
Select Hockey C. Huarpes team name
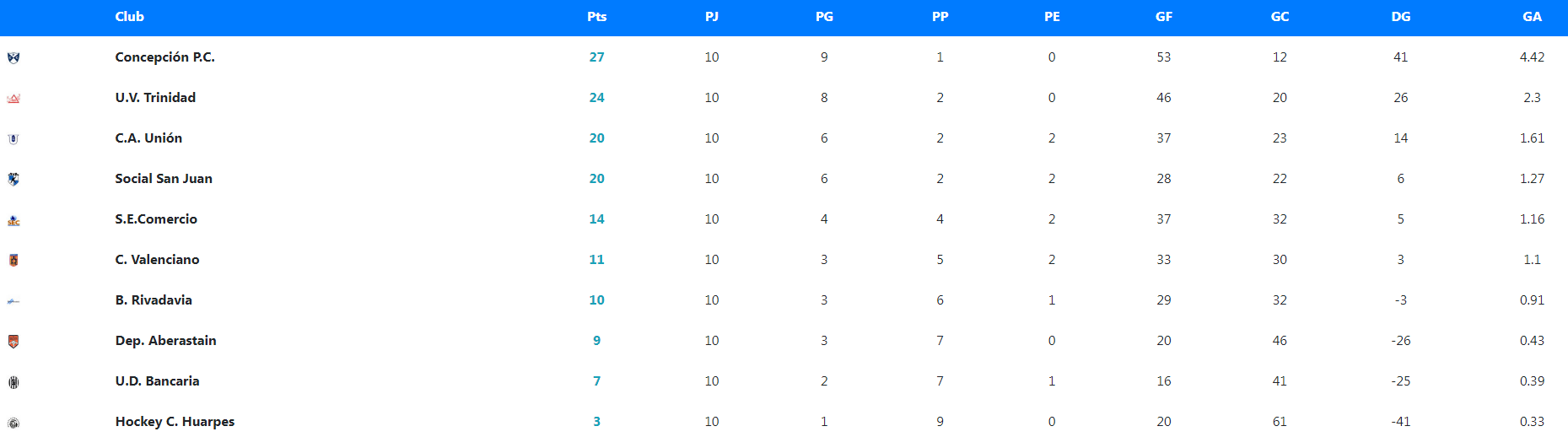(175, 422)
